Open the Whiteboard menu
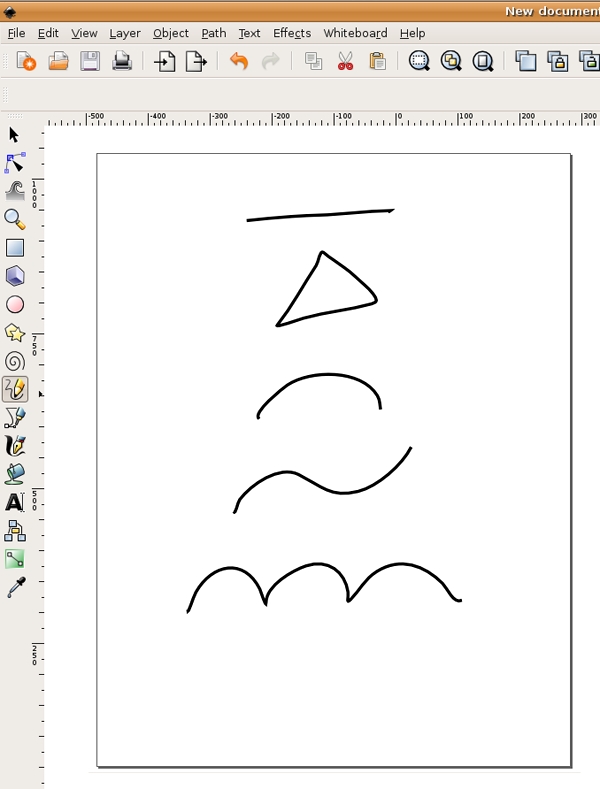The image size is (600, 789). point(355,33)
